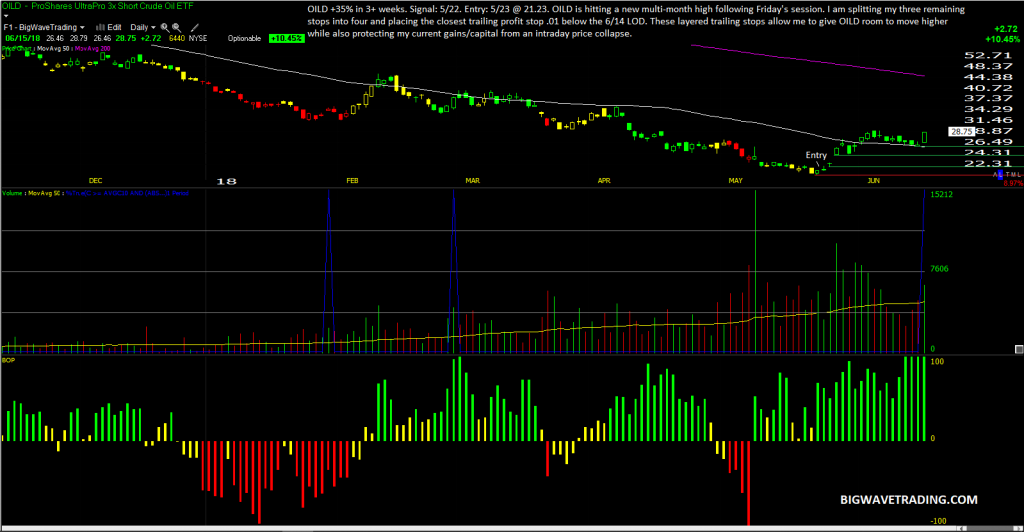1024x532 pixels.
Task: Click the Edit chart button
Action: point(114,27)
